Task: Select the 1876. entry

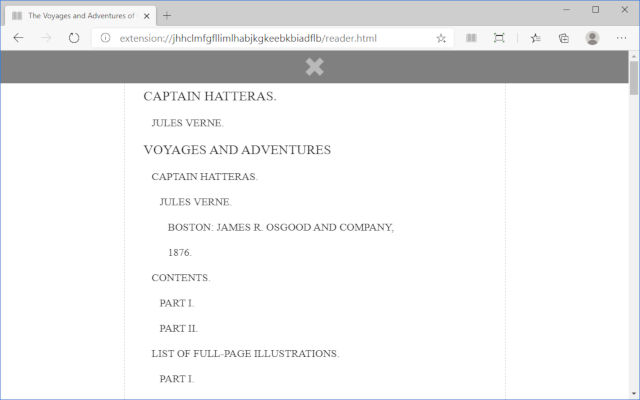Action: point(180,253)
